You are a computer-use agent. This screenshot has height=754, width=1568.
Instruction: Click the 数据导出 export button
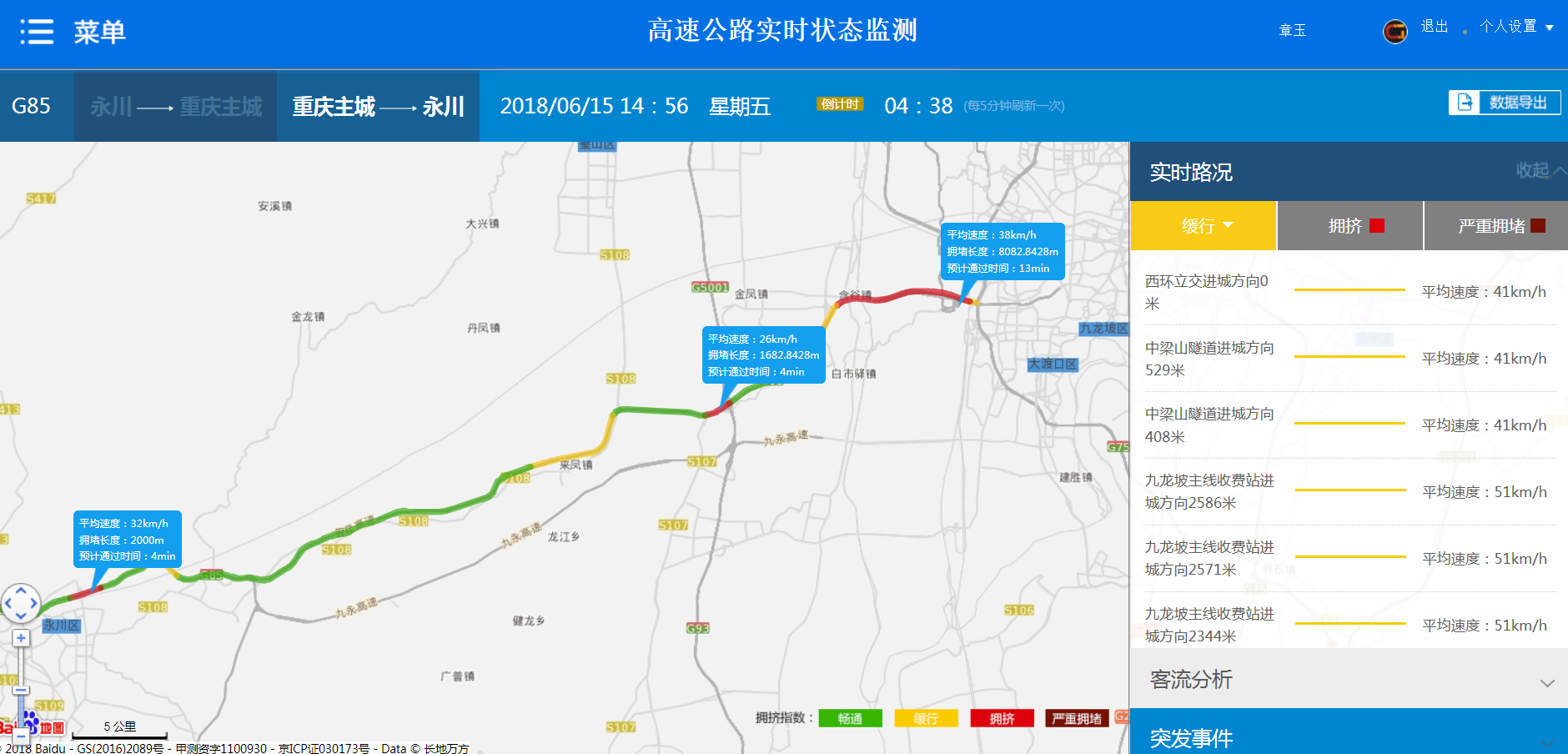(1518, 102)
